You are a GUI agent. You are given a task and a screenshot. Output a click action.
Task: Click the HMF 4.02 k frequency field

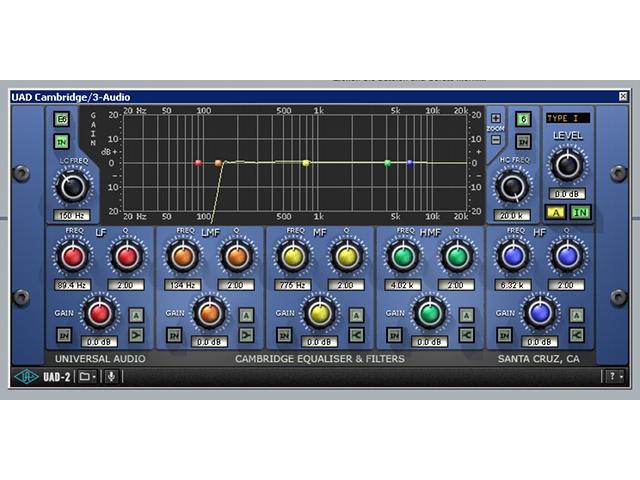403,285
